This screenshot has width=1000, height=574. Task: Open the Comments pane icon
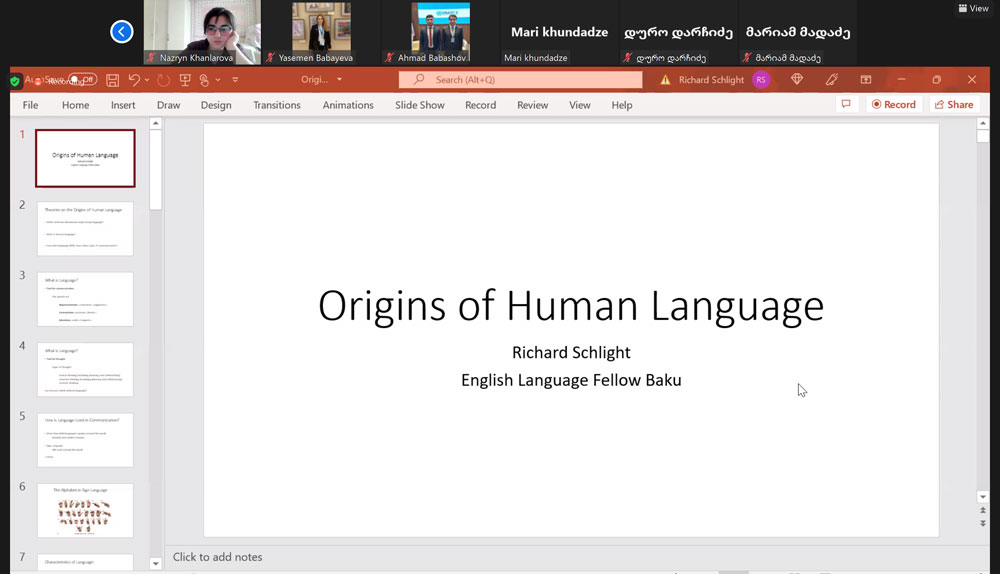click(x=846, y=105)
